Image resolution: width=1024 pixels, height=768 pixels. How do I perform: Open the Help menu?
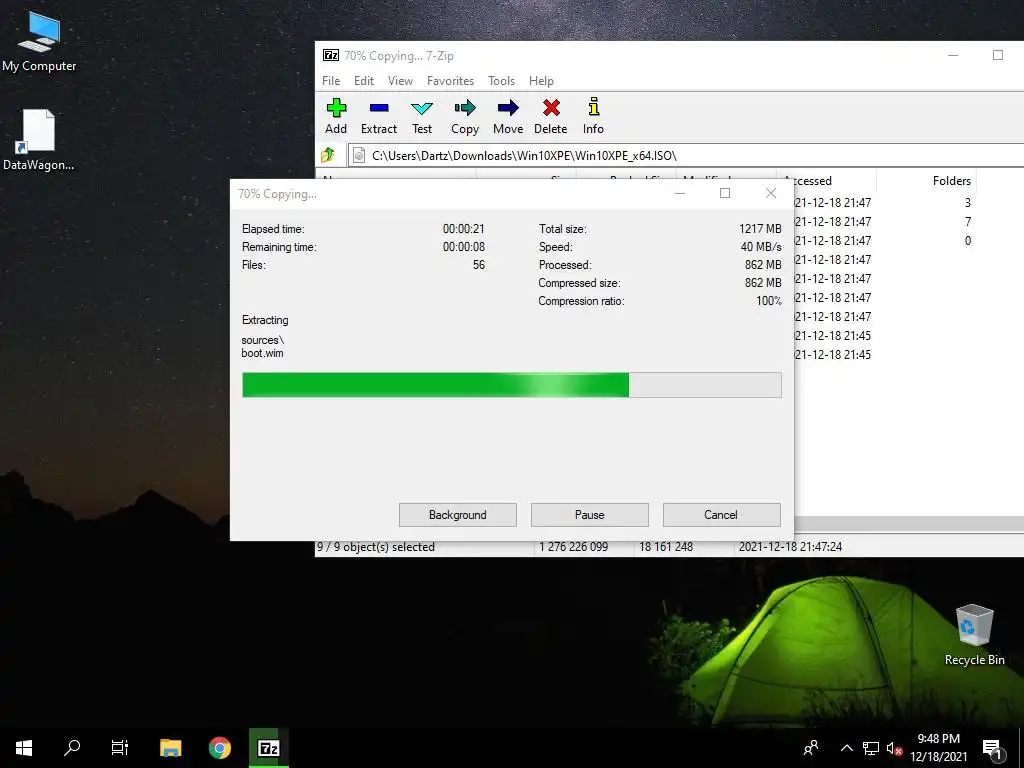point(541,81)
